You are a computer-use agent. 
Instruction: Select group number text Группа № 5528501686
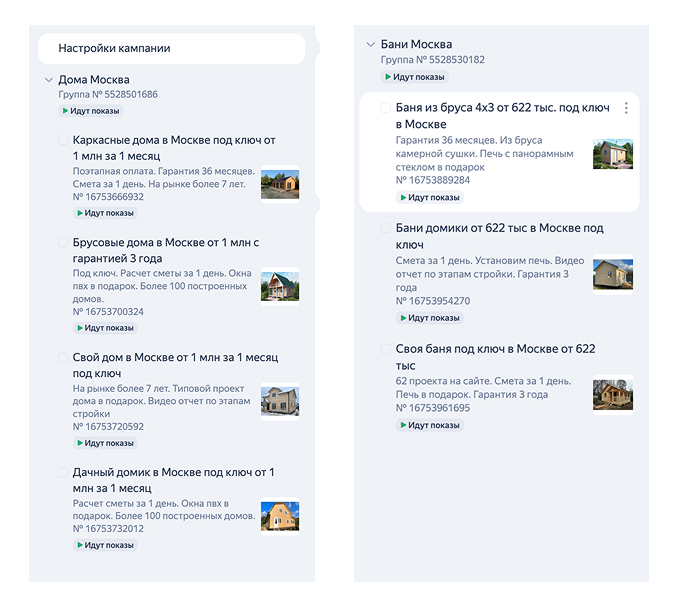[x=108, y=94]
